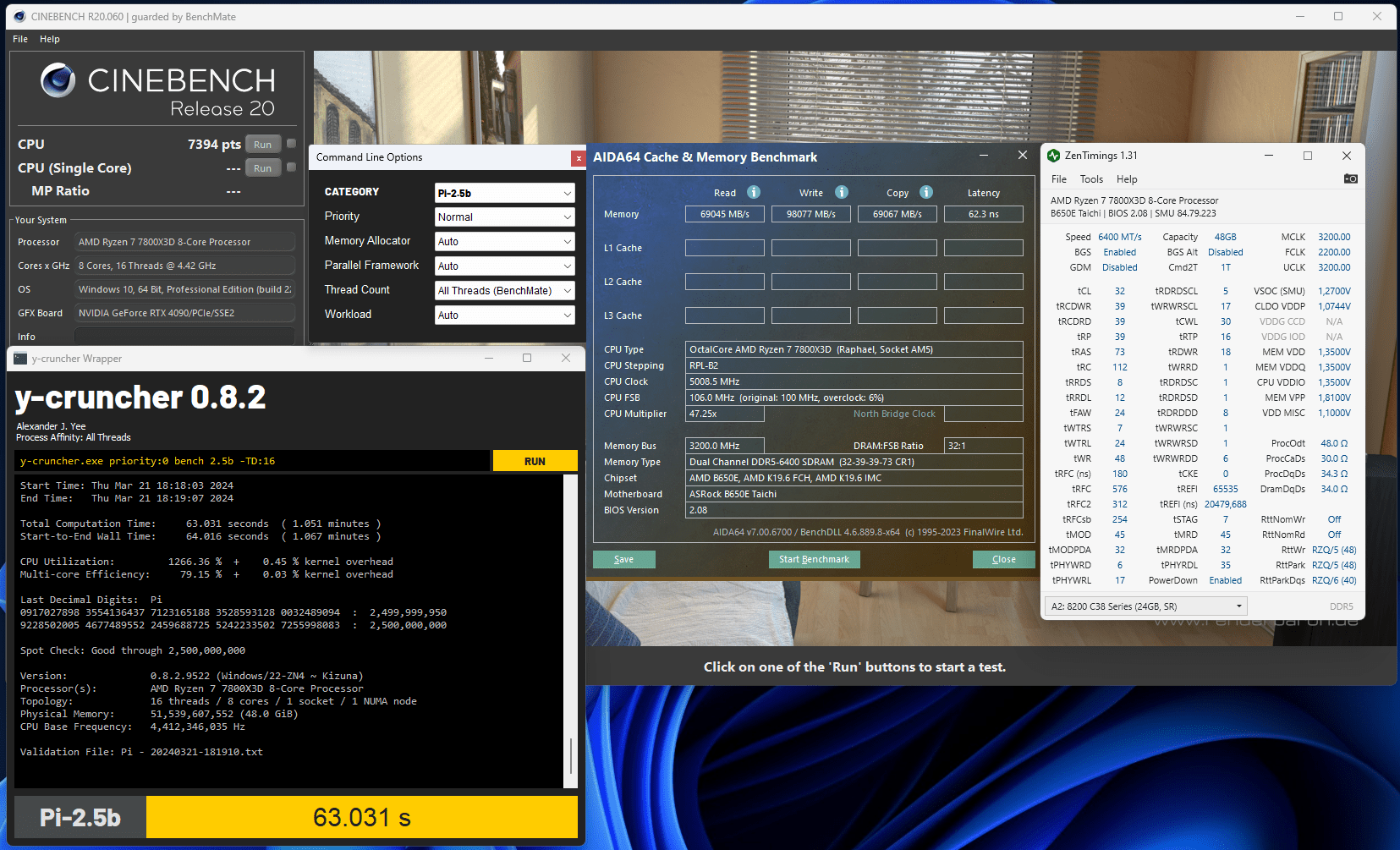
Task: Minimize the ZenTimings window
Action: point(1269,156)
